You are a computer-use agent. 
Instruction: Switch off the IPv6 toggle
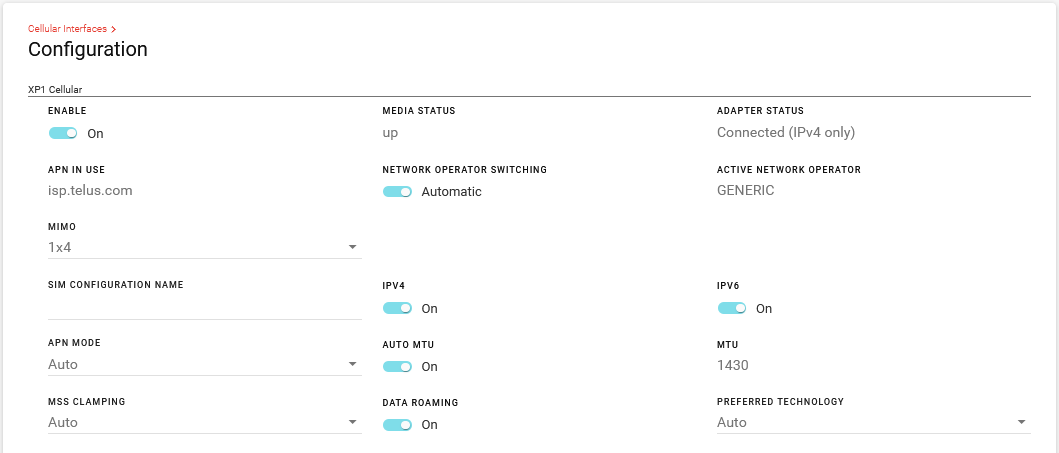coord(731,309)
